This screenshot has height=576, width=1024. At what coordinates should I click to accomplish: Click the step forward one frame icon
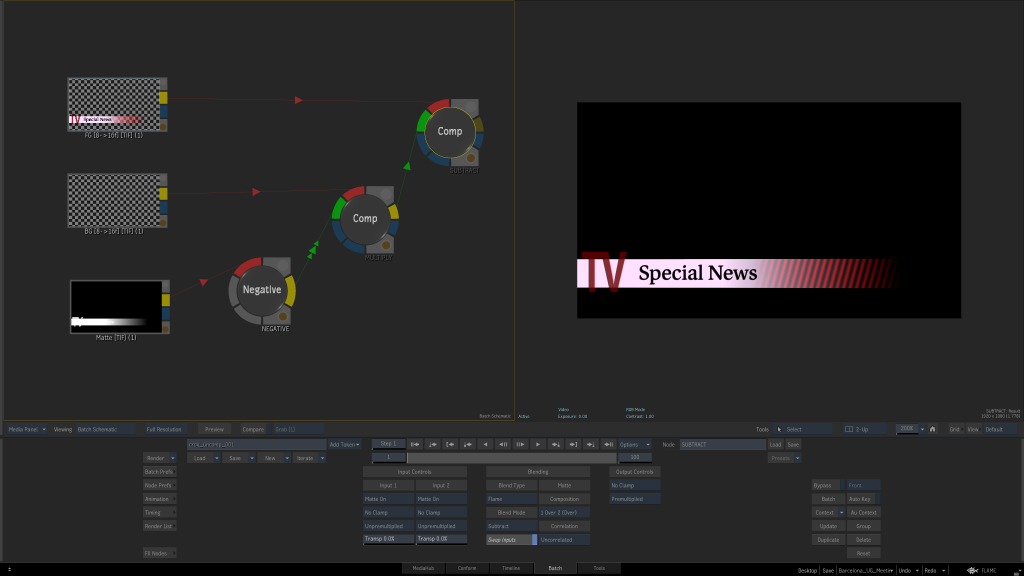[520, 444]
